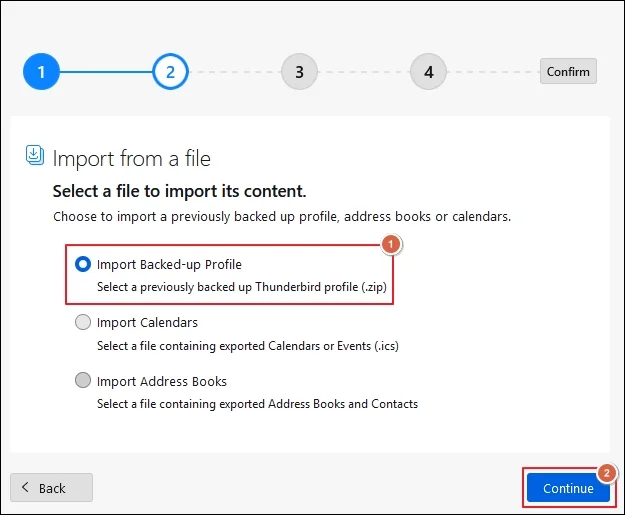Click the import-from-file icon beside the heading

[x=35, y=155]
